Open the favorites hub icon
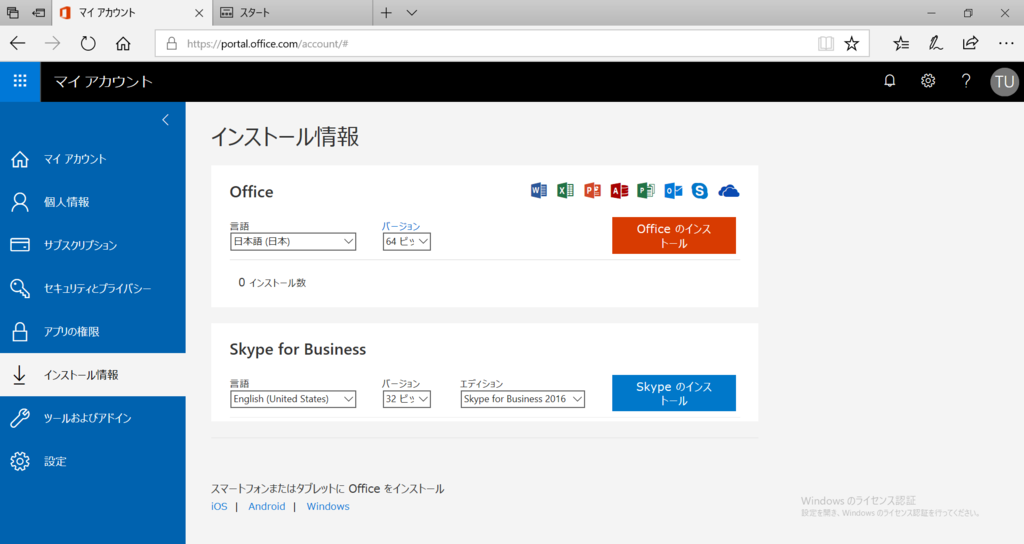The width and height of the screenshot is (1024, 544). pos(901,44)
